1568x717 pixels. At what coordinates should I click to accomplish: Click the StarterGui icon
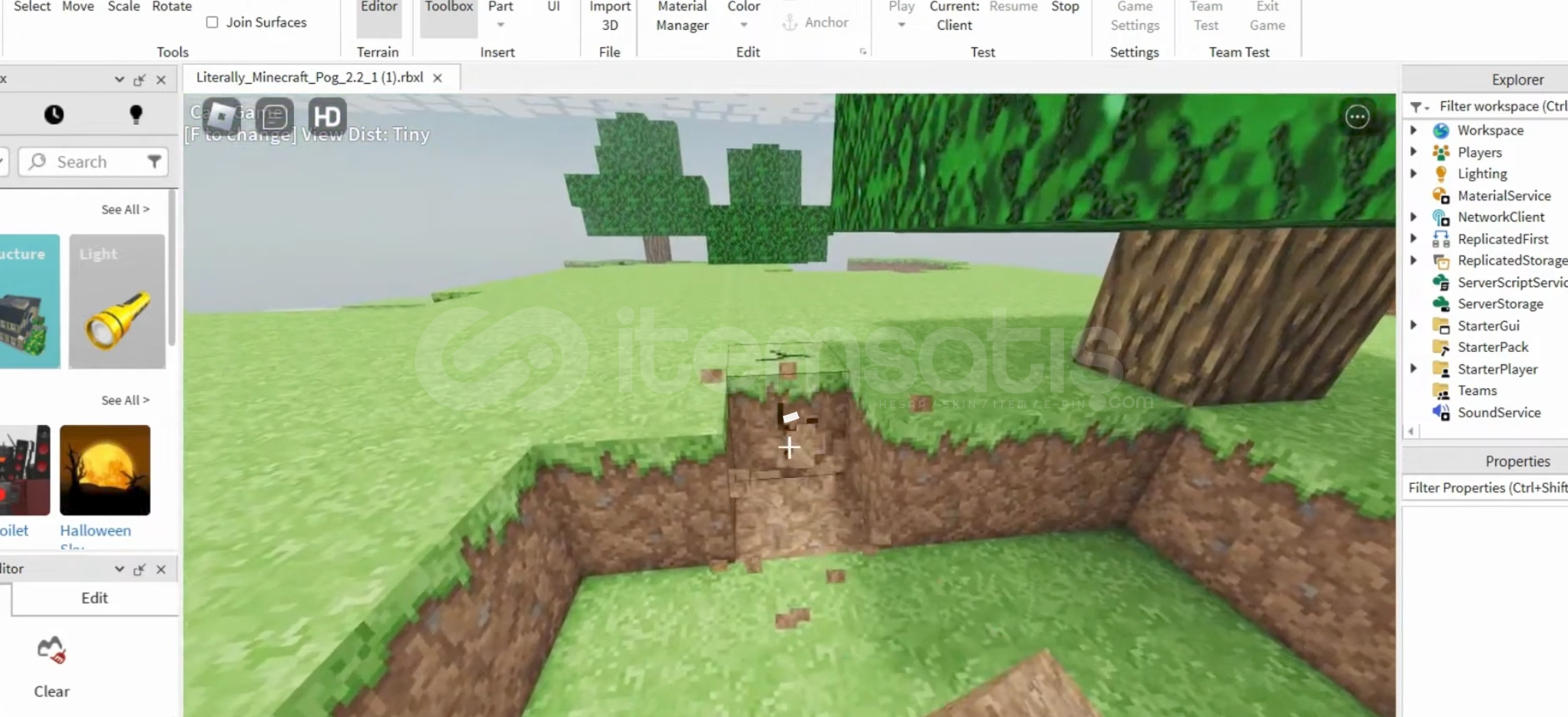tap(1441, 326)
